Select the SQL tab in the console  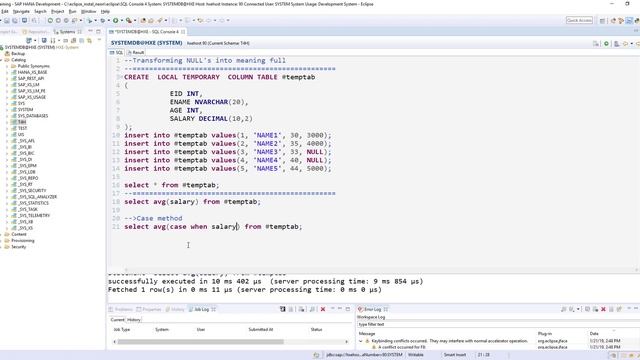(x=117, y=53)
